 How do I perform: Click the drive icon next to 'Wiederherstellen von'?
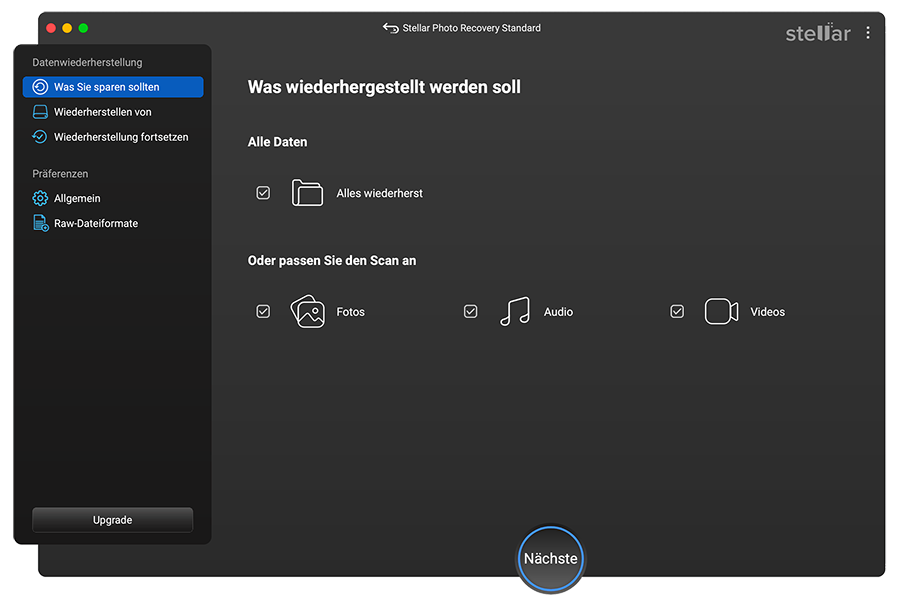click(x=41, y=111)
